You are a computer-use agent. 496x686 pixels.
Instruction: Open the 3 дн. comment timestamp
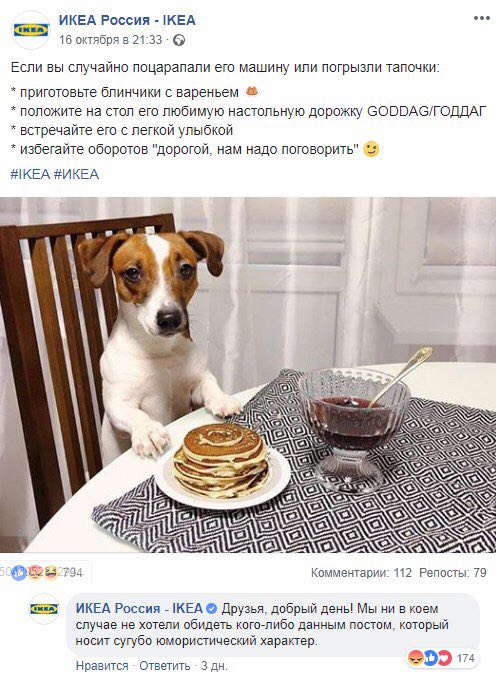[214, 666]
